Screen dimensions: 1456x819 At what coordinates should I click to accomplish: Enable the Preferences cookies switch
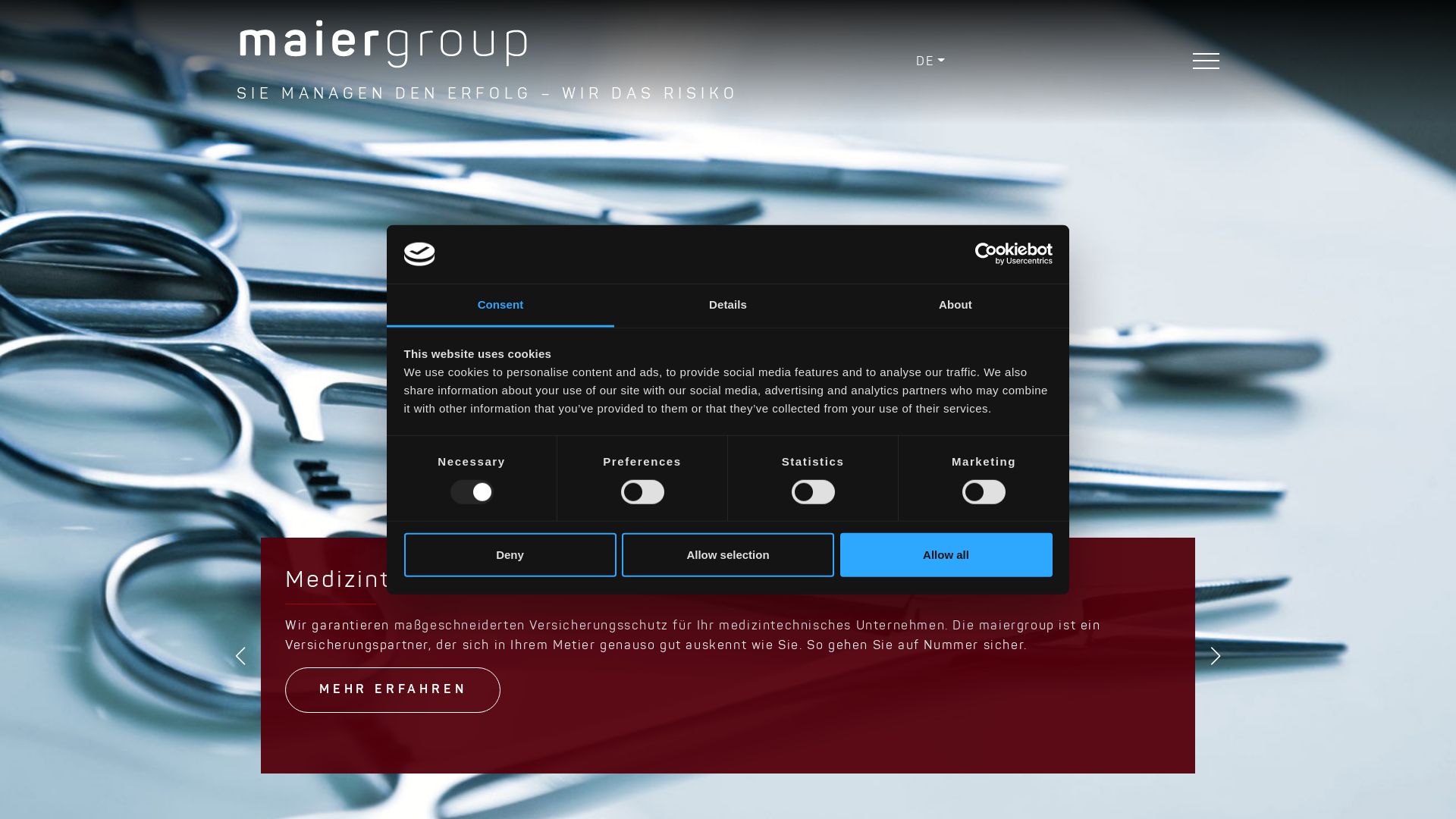pyautogui.click(x=642, y=492)
